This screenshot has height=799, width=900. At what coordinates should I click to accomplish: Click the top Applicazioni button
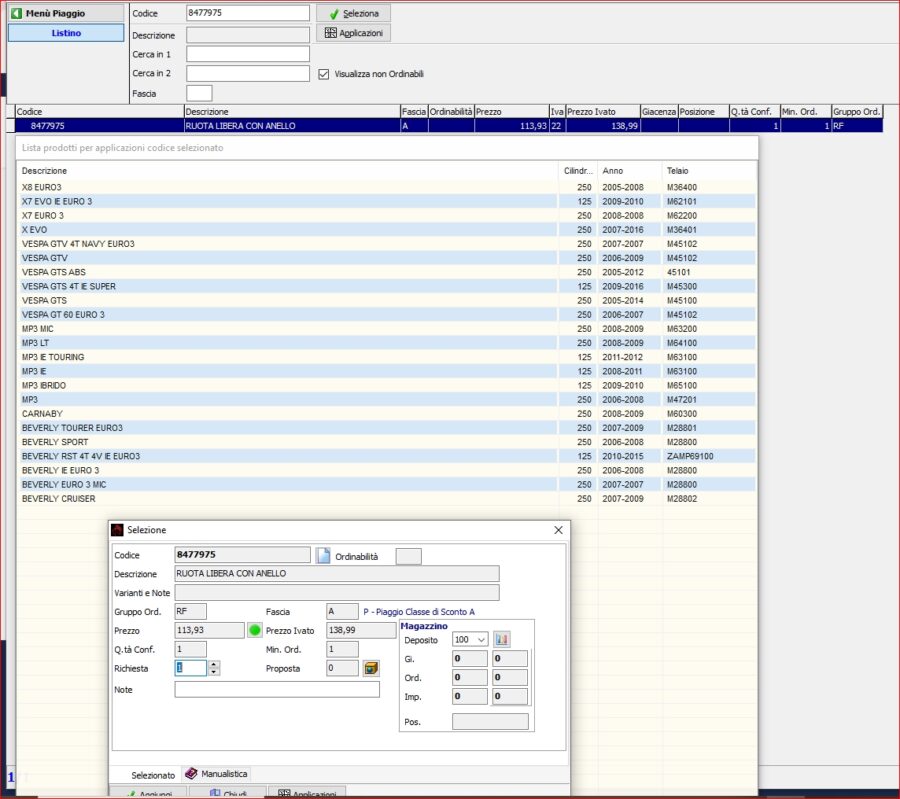point(353,33)
